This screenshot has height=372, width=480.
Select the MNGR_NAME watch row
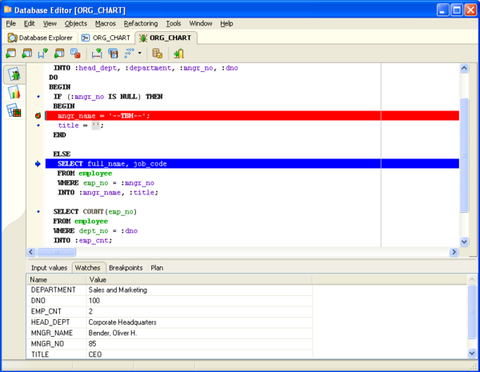coord(169,333)
